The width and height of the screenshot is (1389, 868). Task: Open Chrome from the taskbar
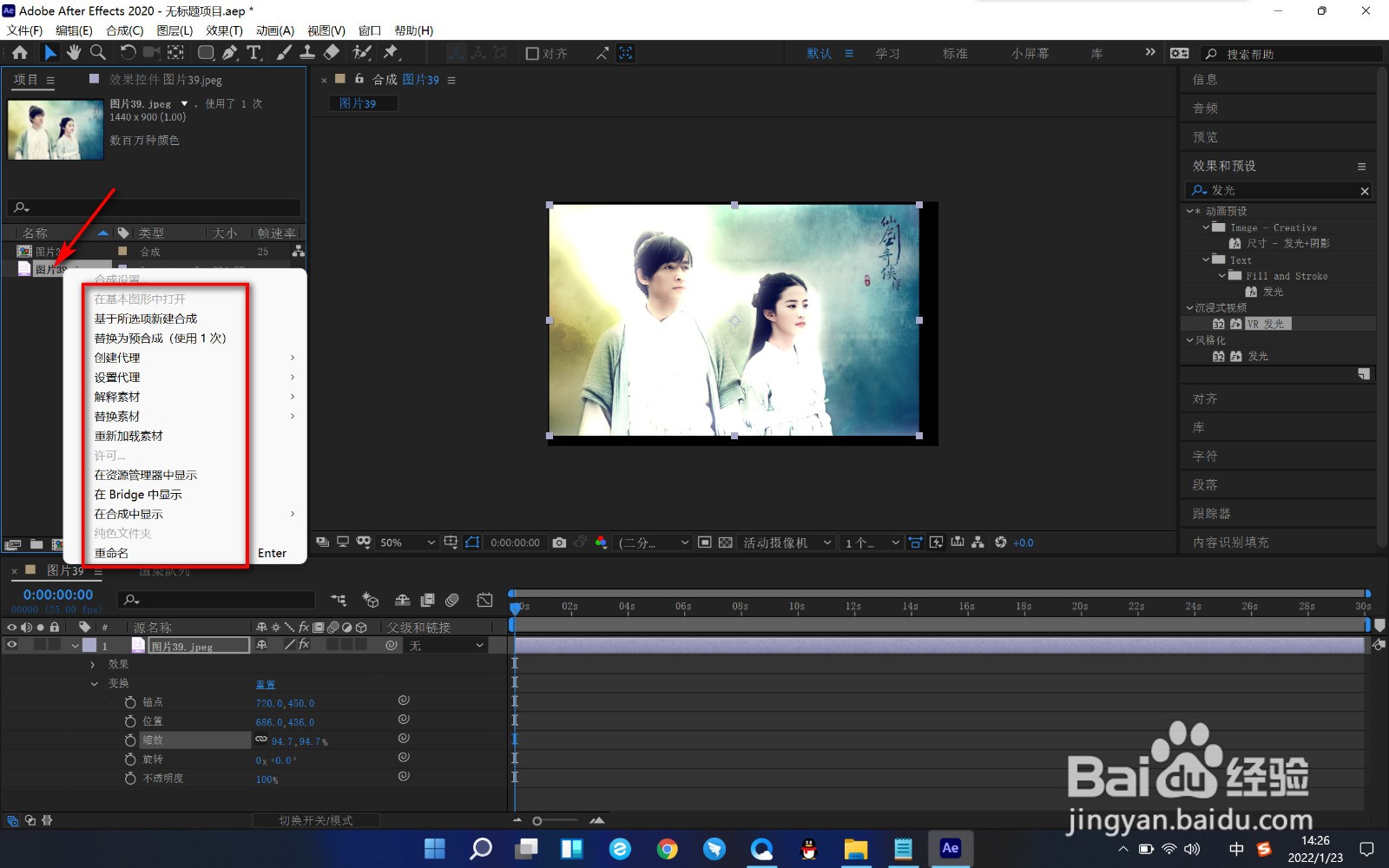(x=667, y=849)
